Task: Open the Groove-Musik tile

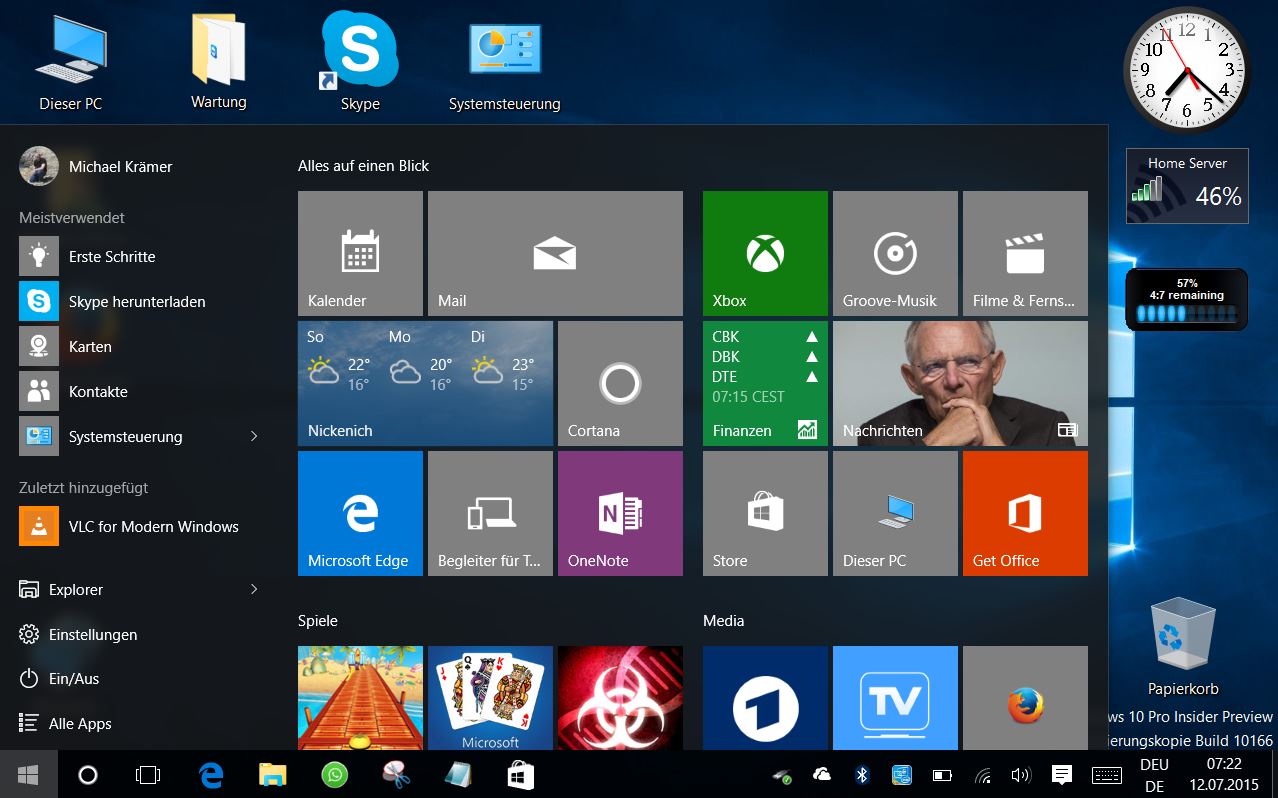Action: [x=895, y=253]
